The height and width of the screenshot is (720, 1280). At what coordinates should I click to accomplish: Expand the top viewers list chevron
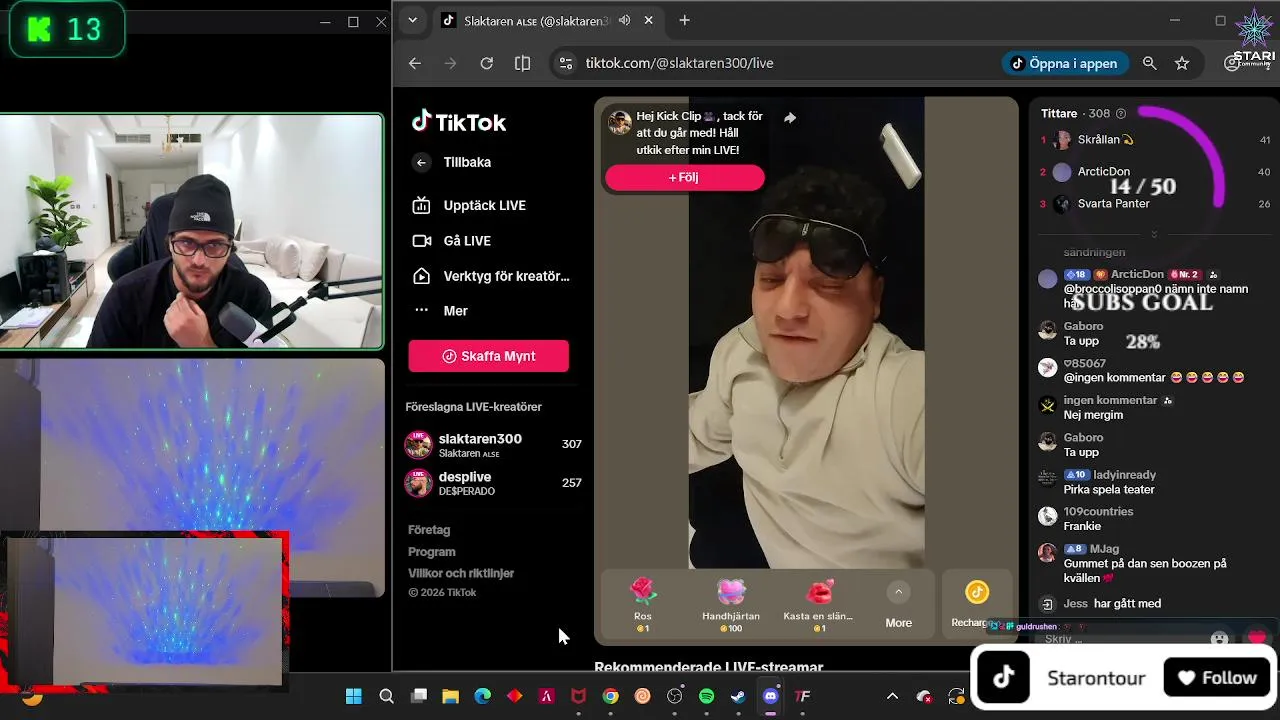coord(1154,234)
